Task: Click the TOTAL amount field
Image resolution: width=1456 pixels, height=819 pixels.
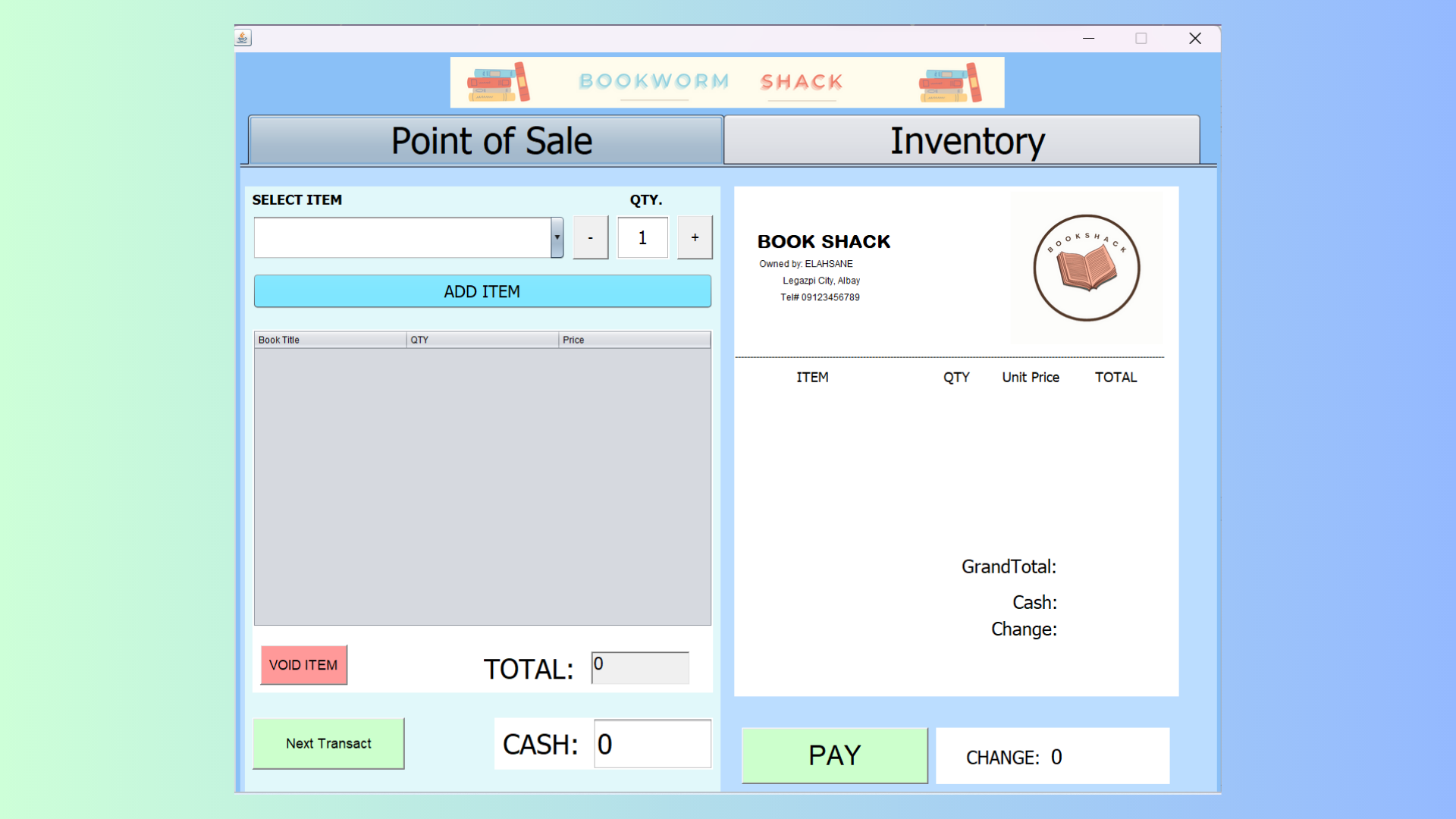Action: [640, 668]
